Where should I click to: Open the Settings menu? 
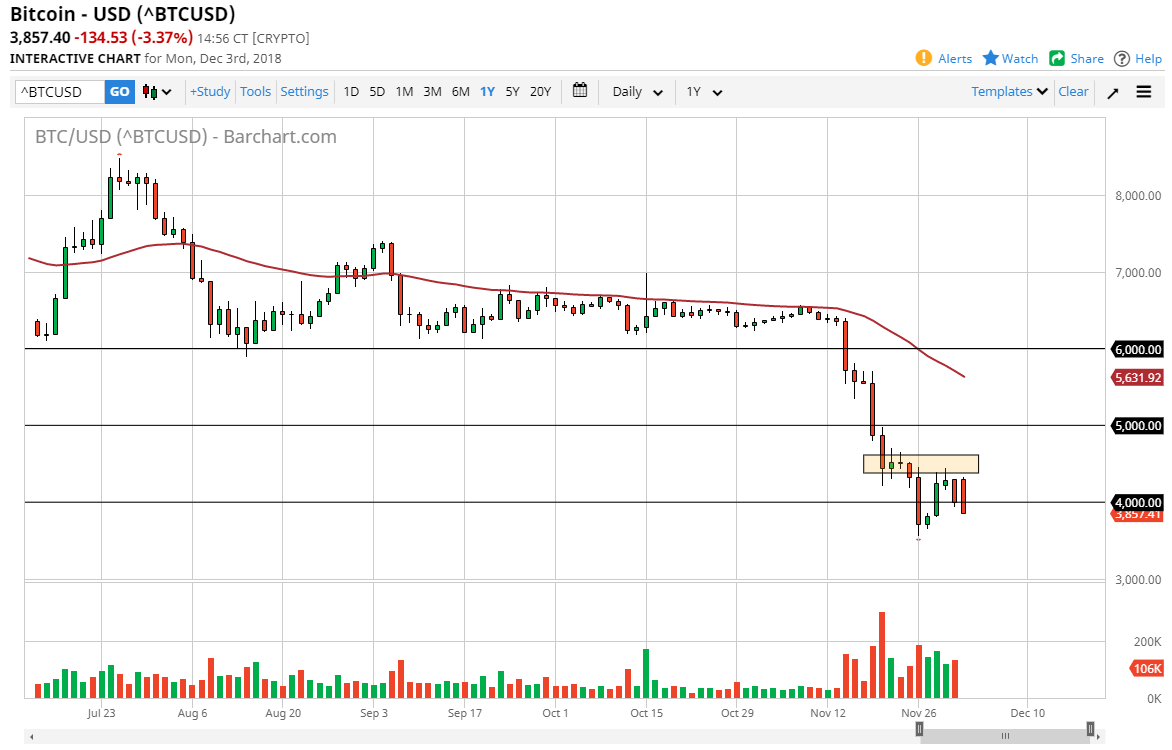point(304,91)
